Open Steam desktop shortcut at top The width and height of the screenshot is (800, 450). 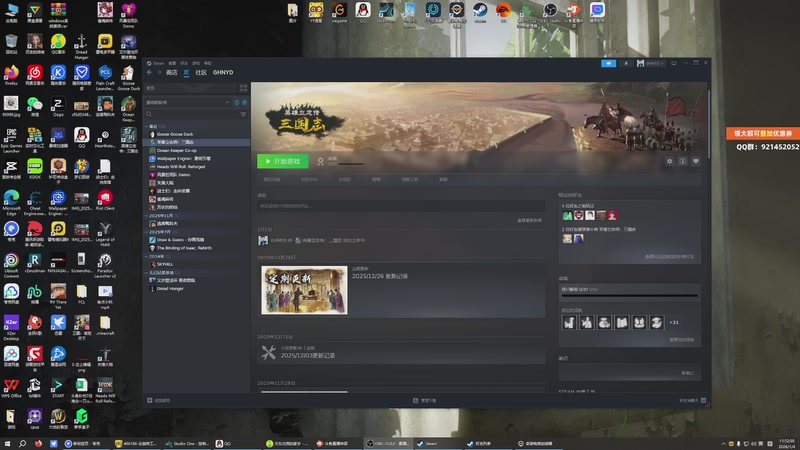480,12
